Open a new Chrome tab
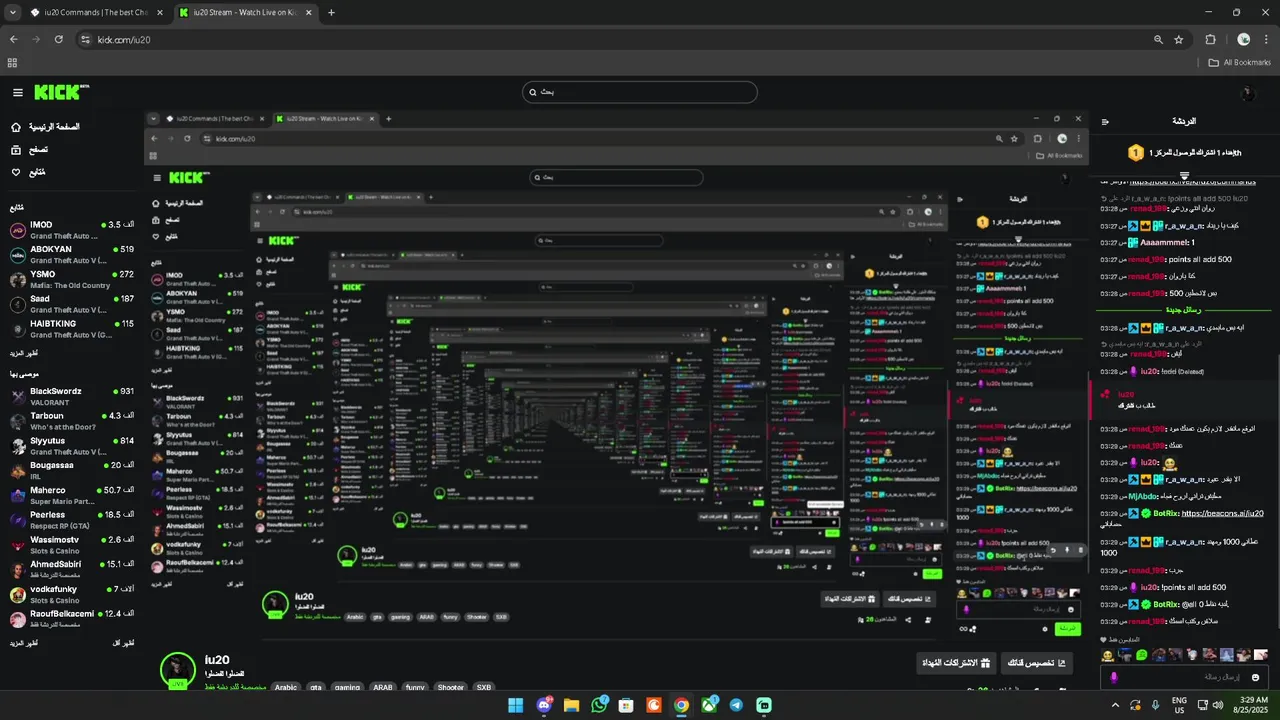1280x720 pixels. coord(332,13)
